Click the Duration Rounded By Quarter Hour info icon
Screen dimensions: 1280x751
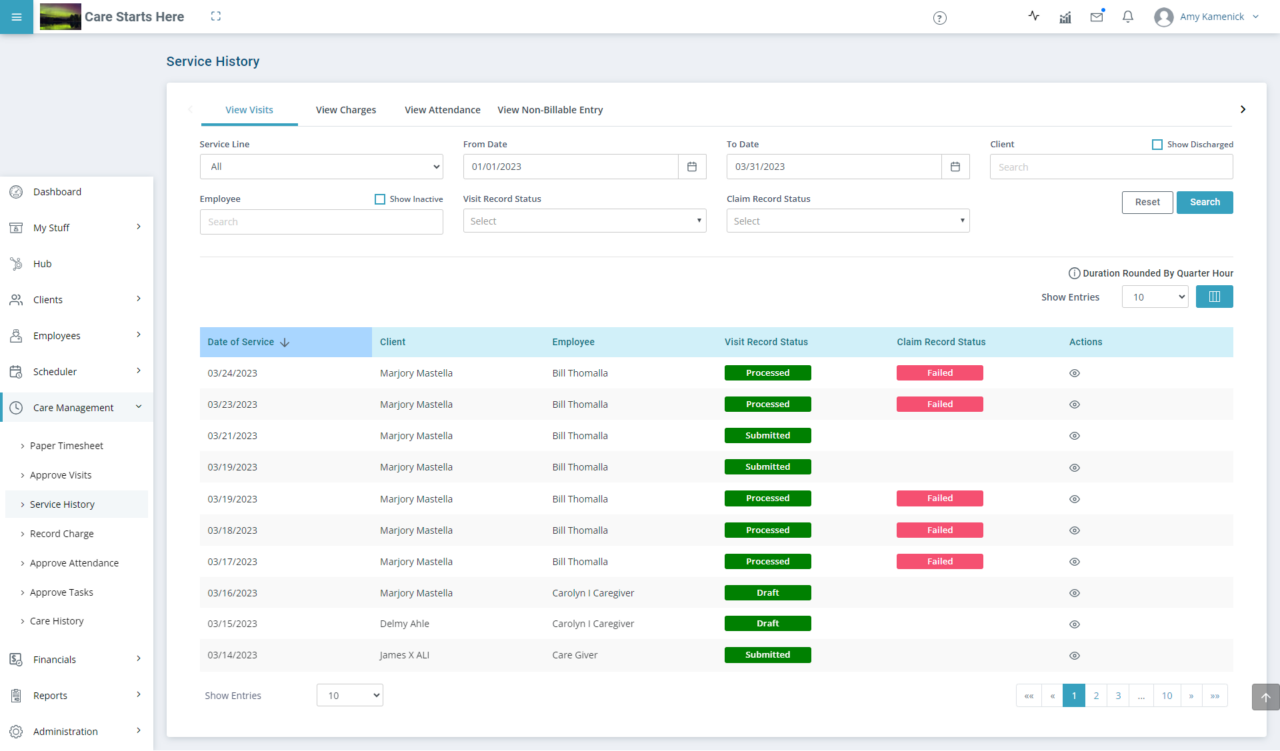coord(1073,272)
